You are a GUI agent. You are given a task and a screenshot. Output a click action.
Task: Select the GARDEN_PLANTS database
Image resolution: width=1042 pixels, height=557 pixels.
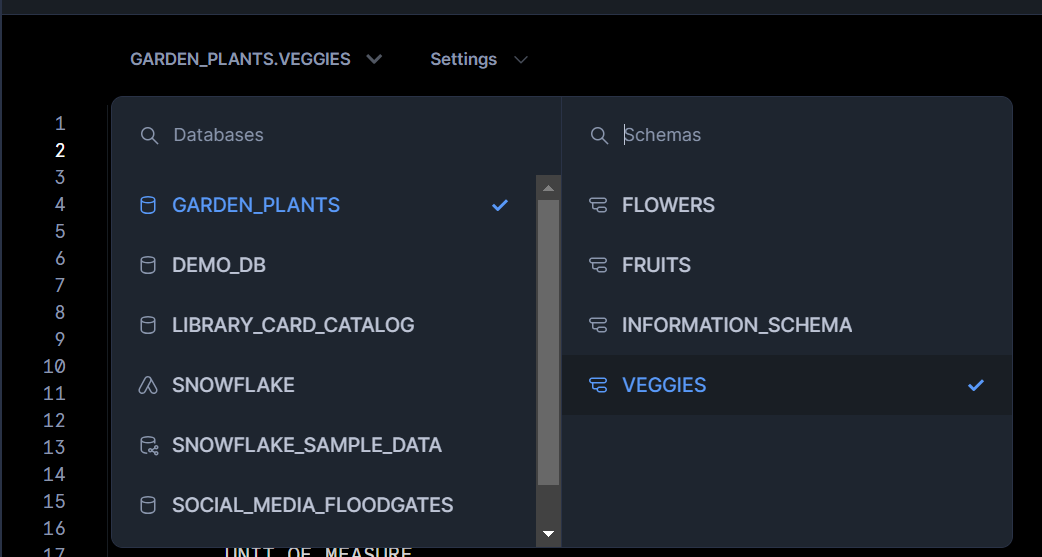[324, 205]
